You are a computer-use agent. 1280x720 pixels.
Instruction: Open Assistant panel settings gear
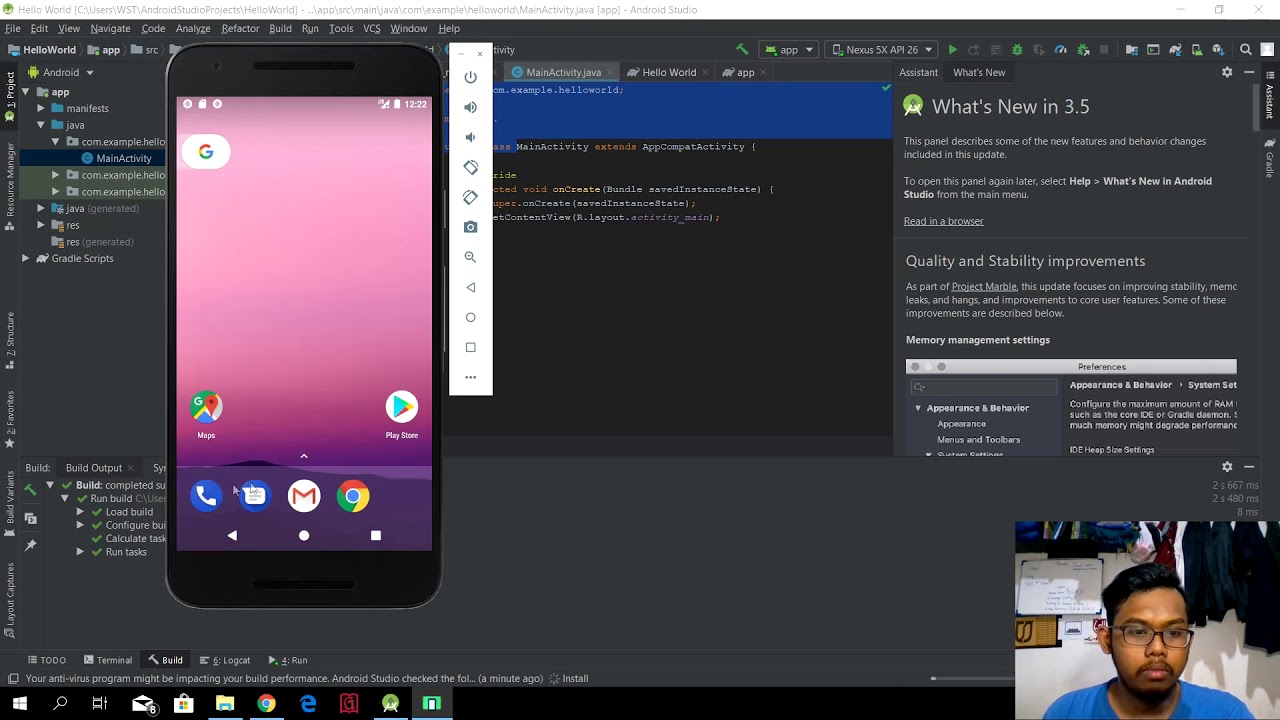[x=1227, y=72]
